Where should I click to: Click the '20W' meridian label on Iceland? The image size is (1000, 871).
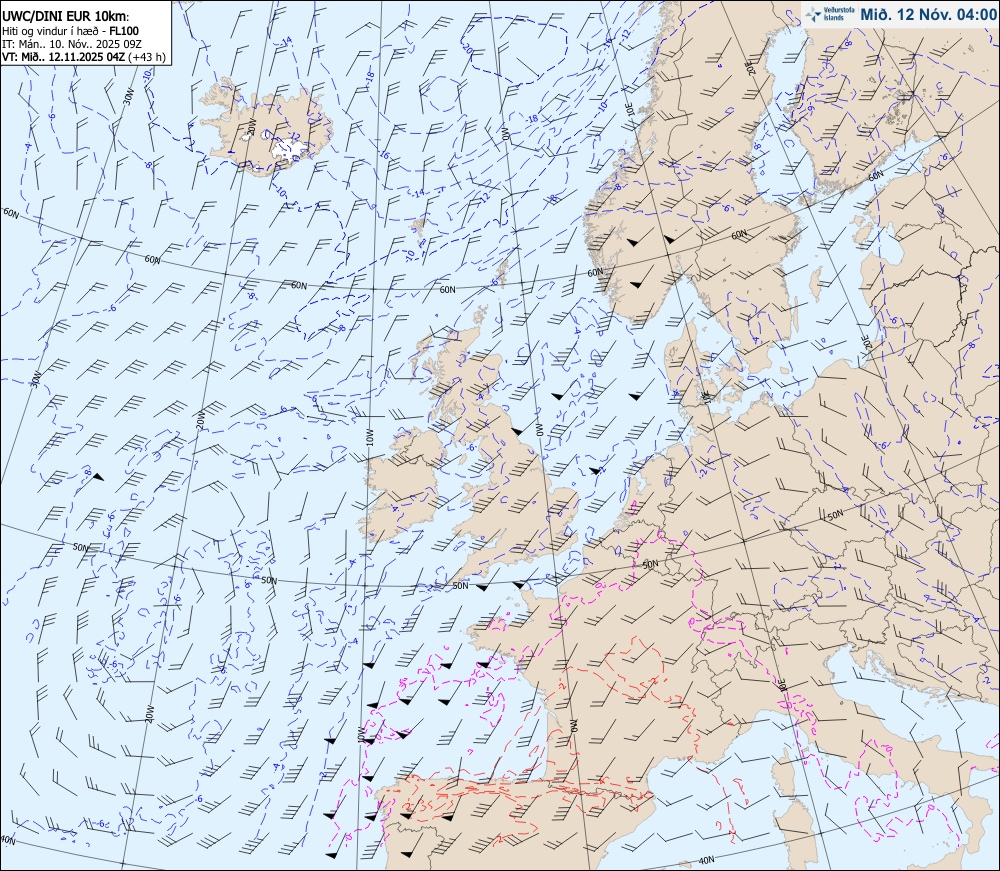(252, 125)
